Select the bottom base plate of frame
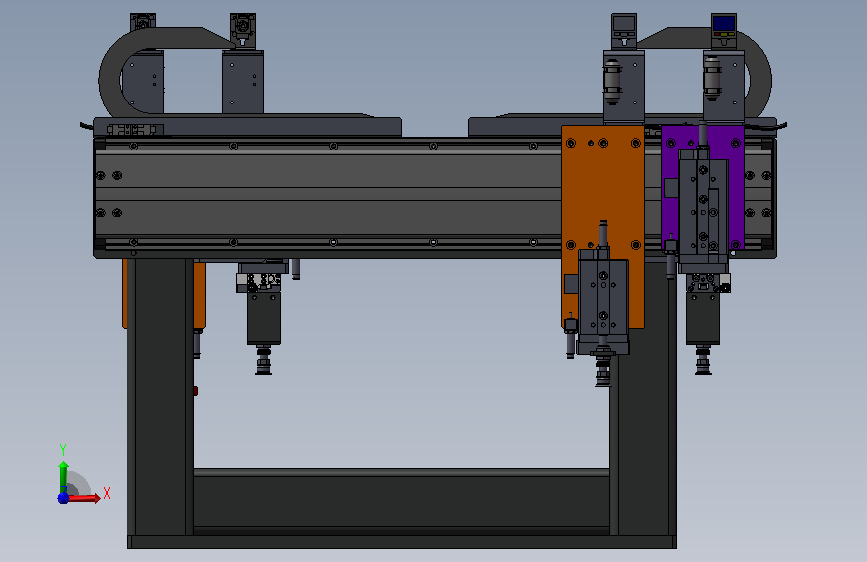 point(401,542)
